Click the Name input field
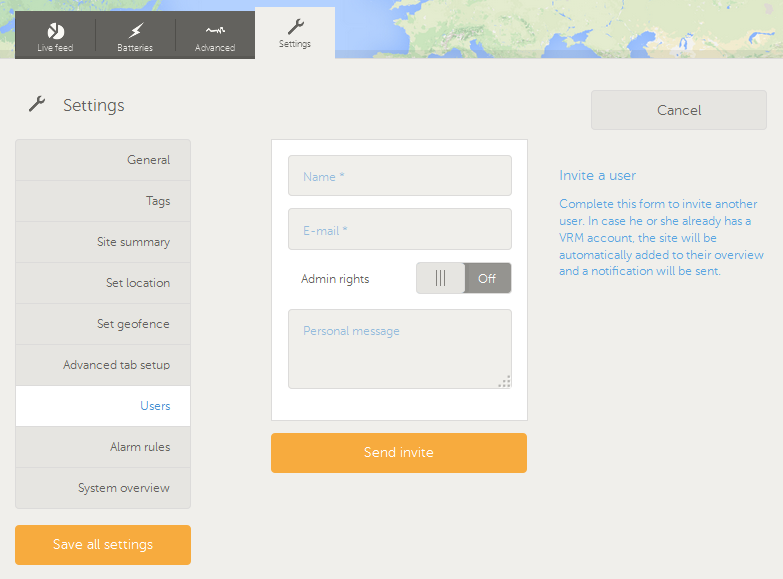 [399, 176]
